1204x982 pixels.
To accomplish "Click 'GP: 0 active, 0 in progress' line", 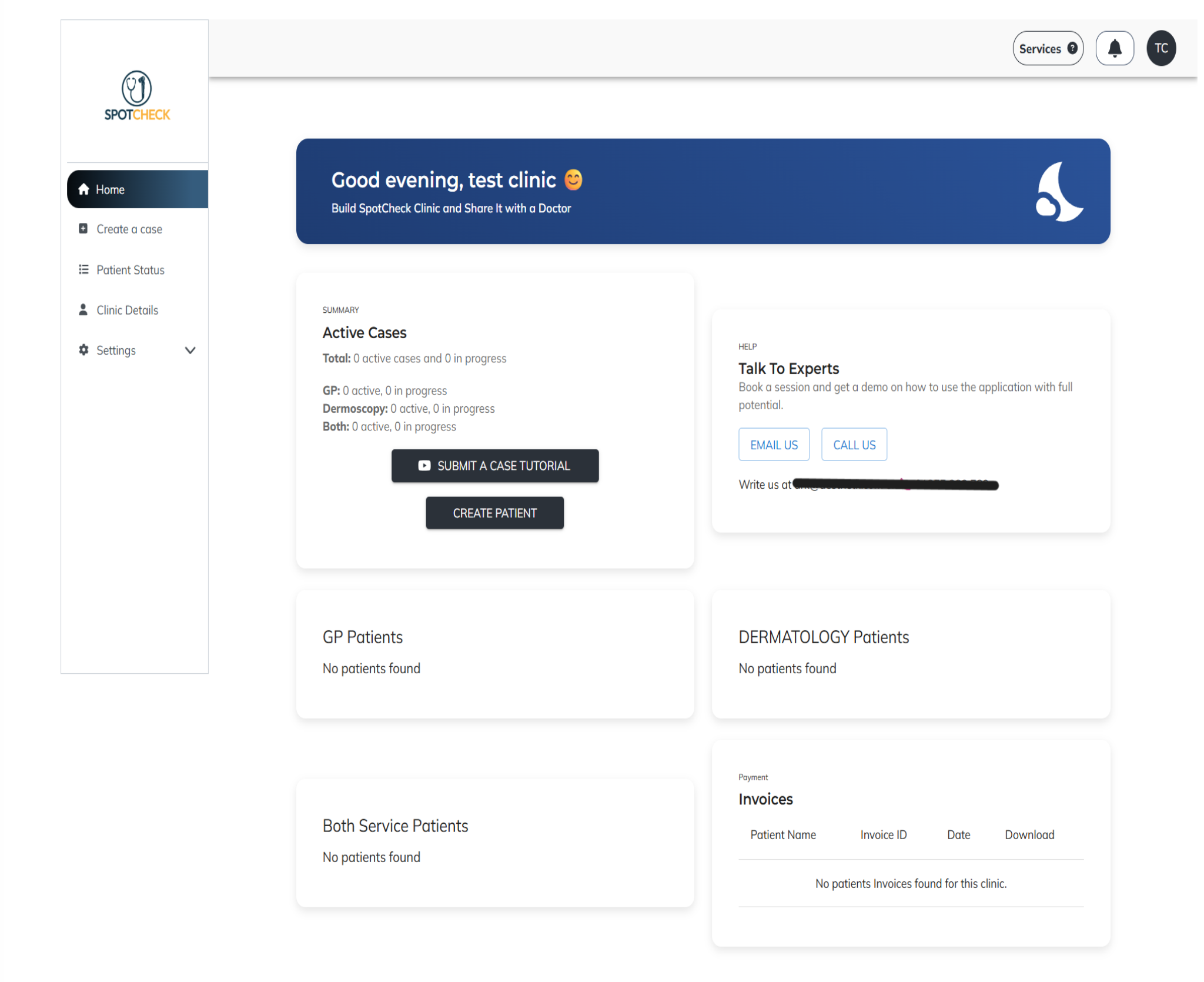I will pyautogui.click(x=384, y=390).
